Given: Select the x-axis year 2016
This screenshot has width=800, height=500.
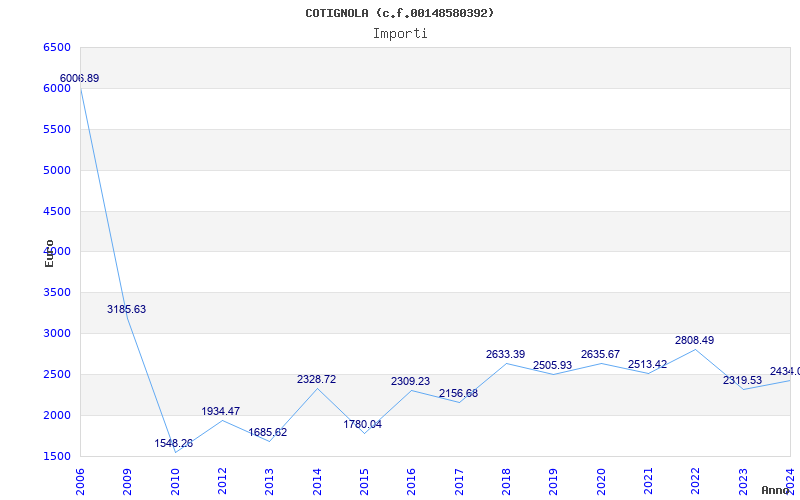Looking at the screenshot, I should click(412, 482).
